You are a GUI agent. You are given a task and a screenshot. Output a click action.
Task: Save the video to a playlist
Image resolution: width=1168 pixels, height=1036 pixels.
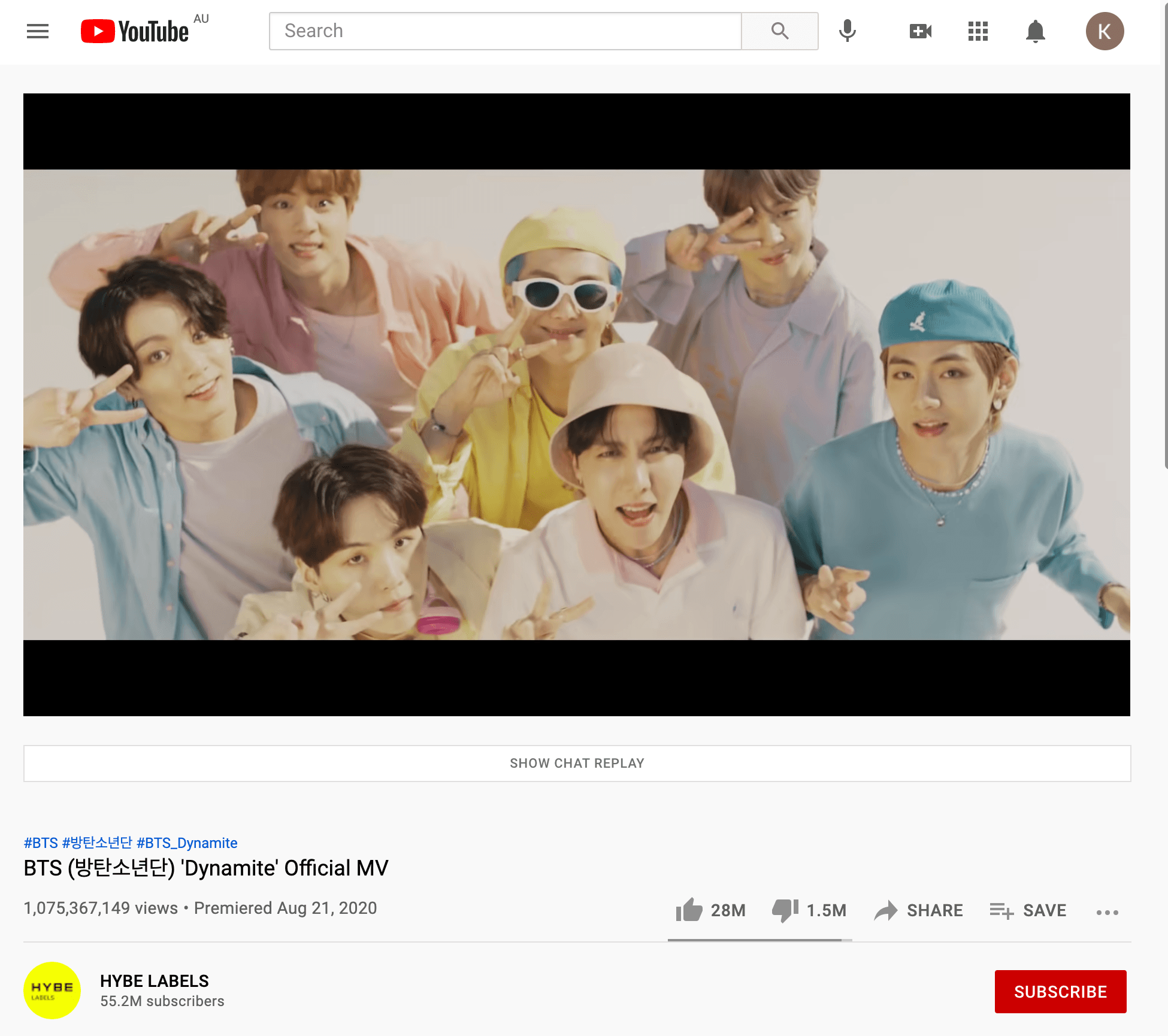(1028, 911)
